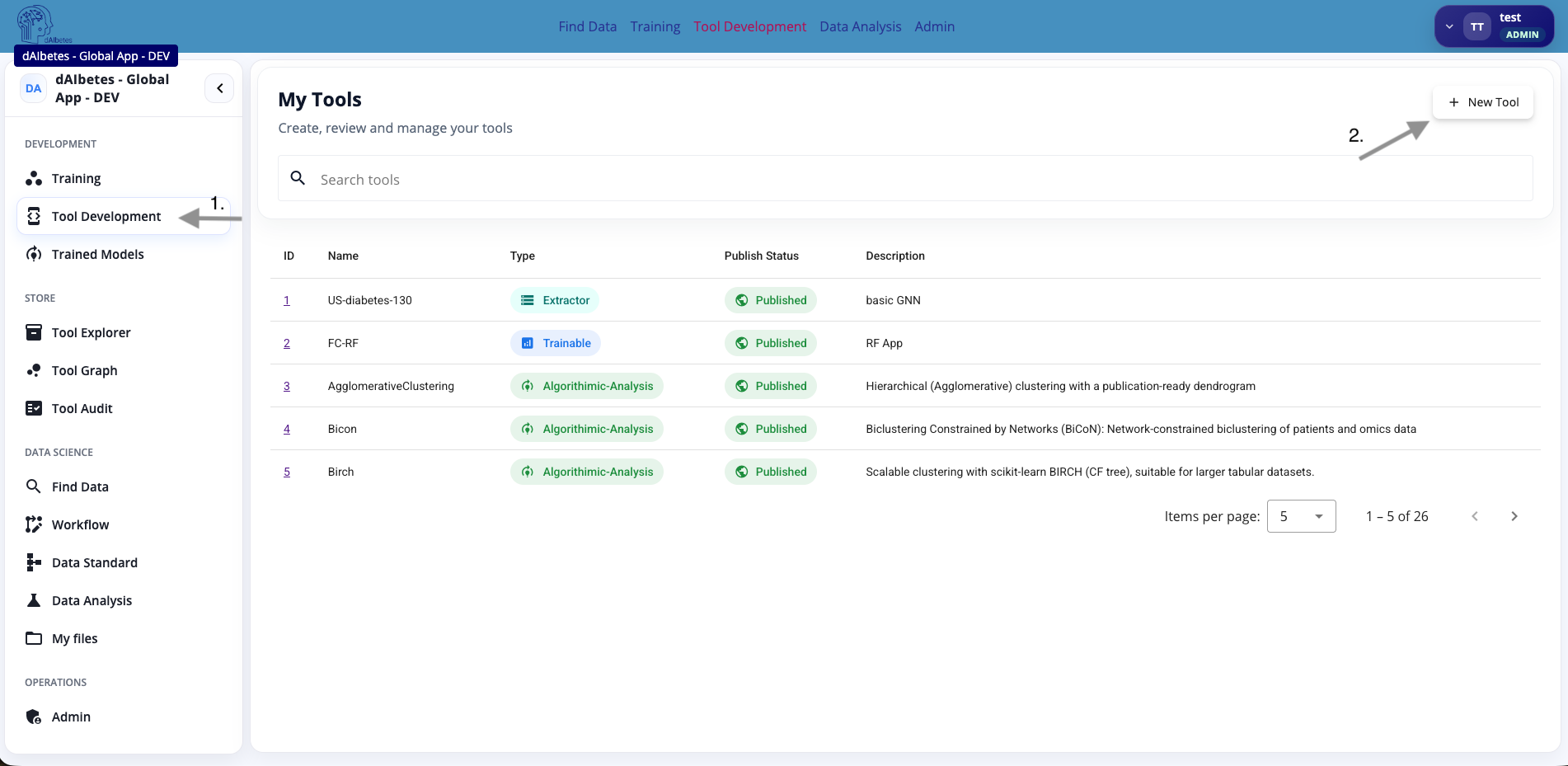This screenshot has width=1568, height=766.
Task: Open tool ID 4 link
Action: point(287,429)
